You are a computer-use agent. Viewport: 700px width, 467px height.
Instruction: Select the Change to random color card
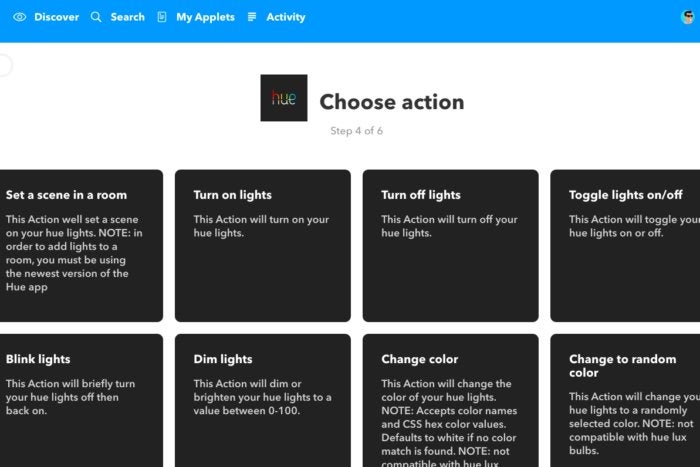point(625,400)
